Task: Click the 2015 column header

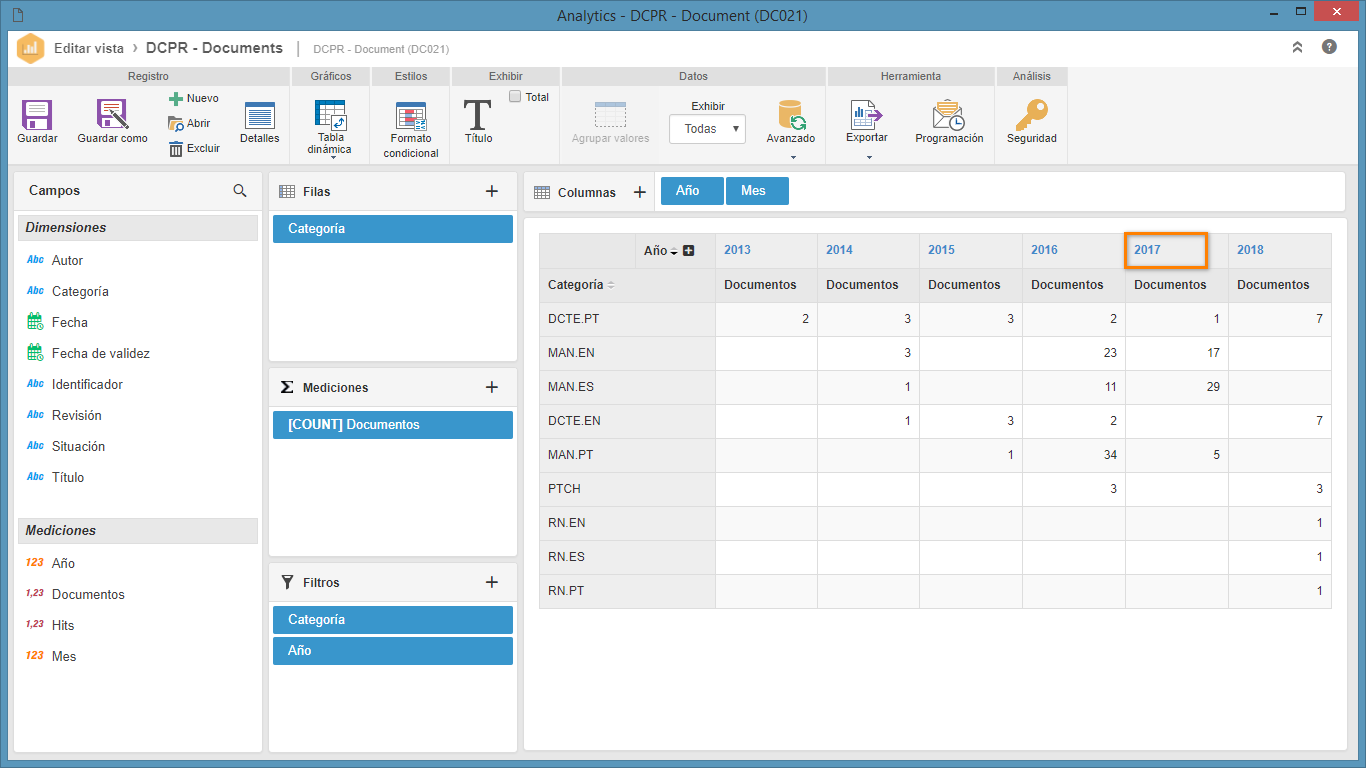Action: 941,250
